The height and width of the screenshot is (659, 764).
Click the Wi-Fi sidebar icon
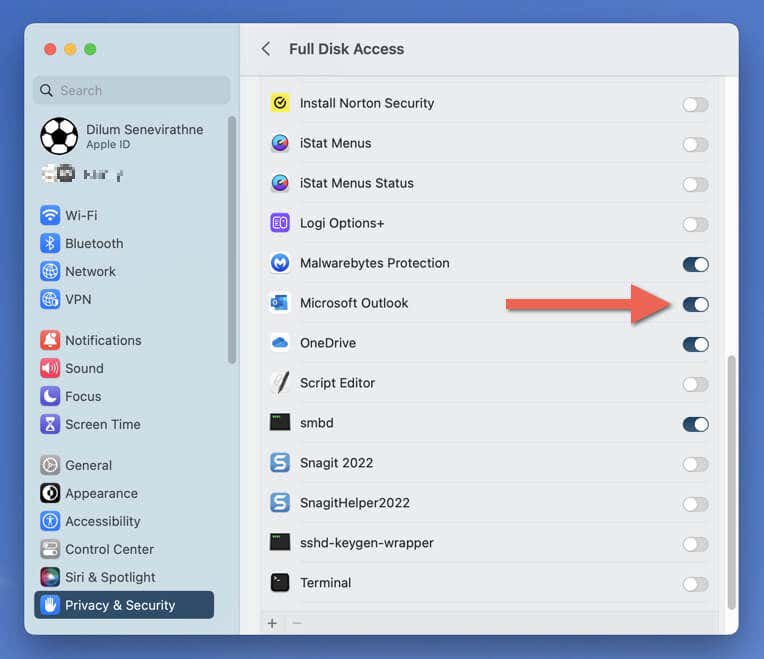(50, 215)
